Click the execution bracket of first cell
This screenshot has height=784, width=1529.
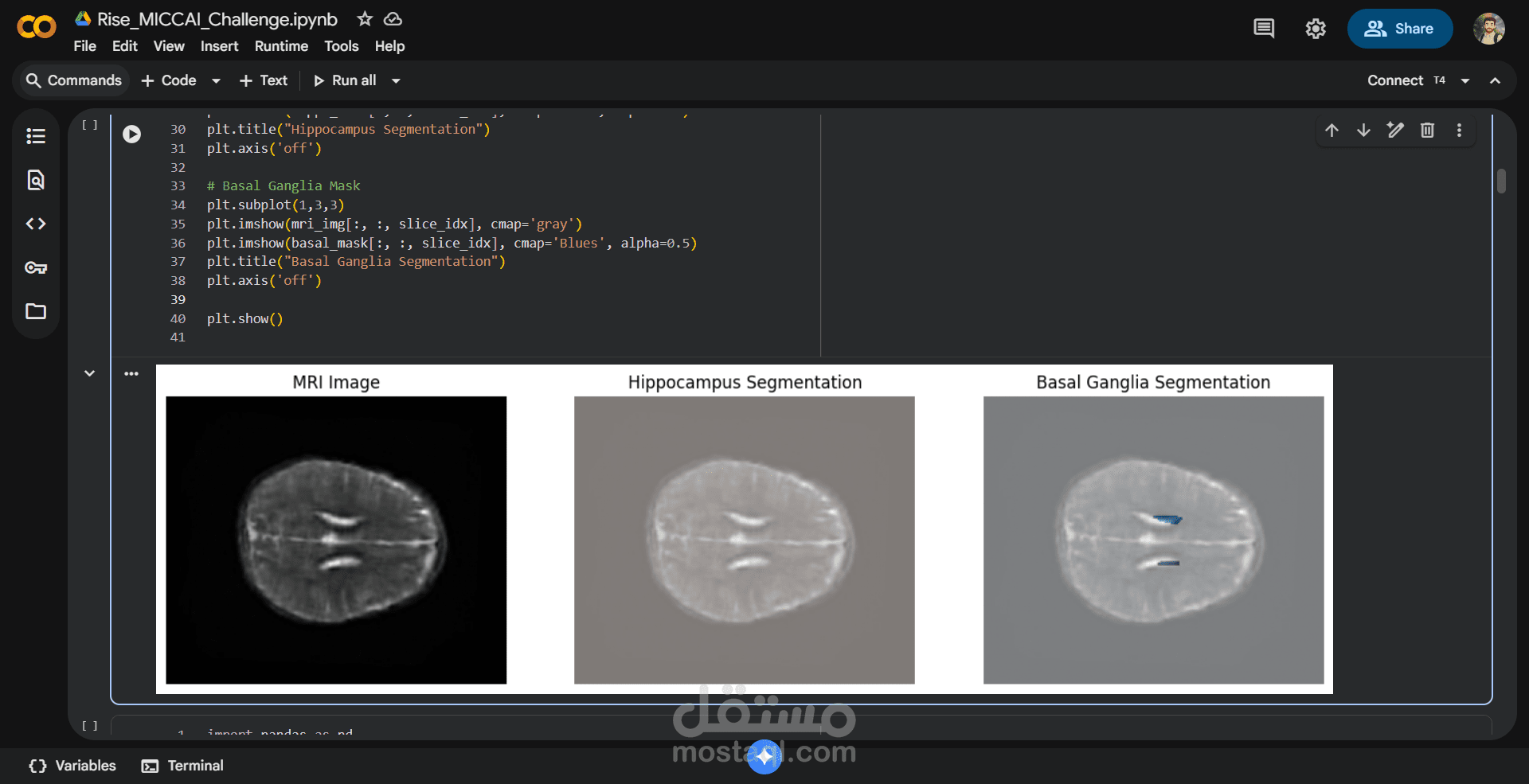click(x=90, y=125)
